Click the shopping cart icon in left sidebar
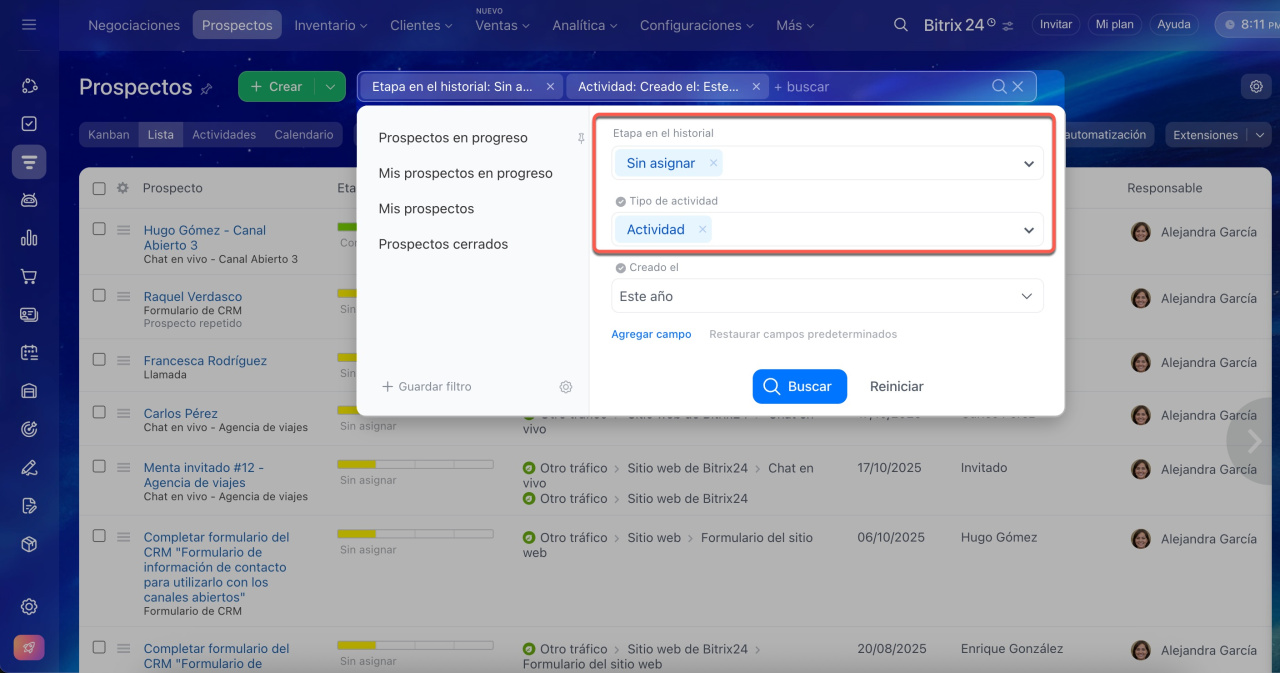This screenshot has height=673, width=1280. coord(29,277)
